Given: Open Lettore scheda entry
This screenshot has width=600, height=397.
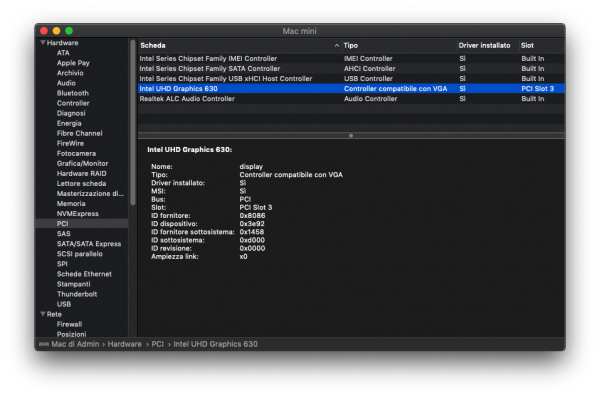Looking at the screenshot, I should [82, 183].
